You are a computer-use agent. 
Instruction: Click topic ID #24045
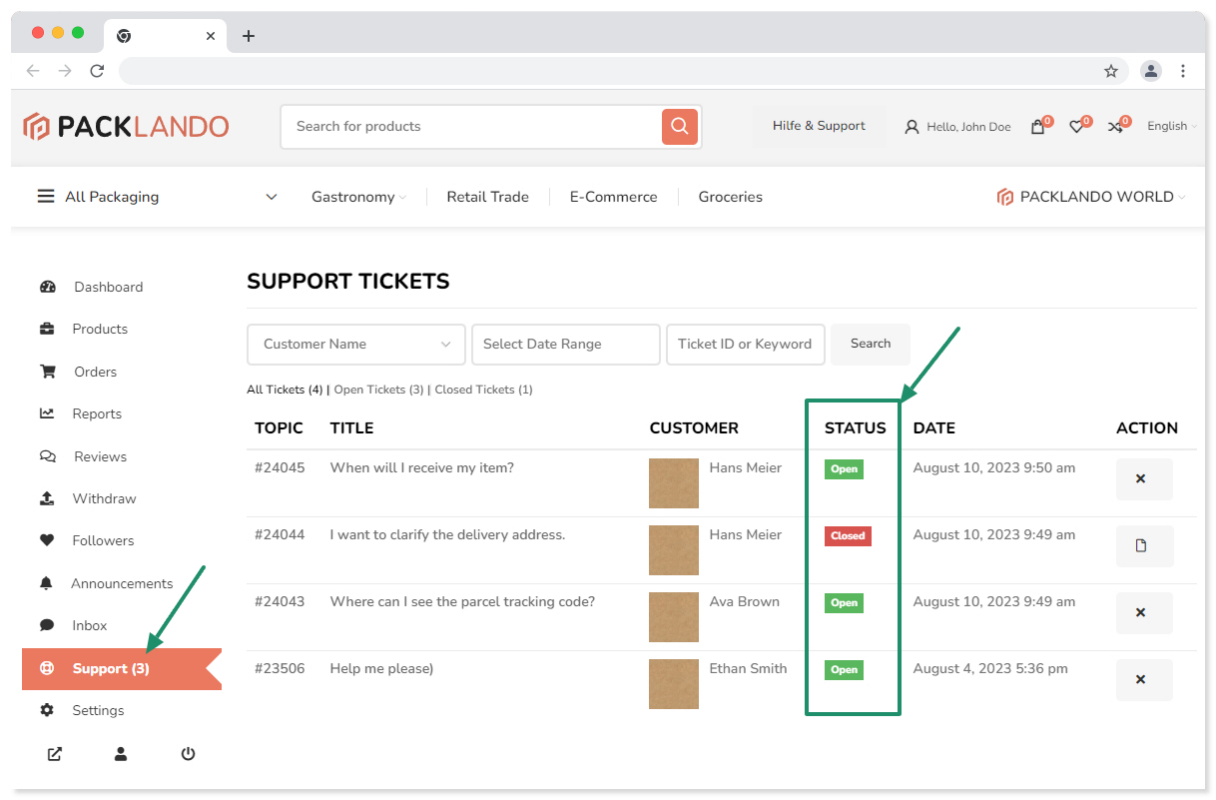[280, 467]
